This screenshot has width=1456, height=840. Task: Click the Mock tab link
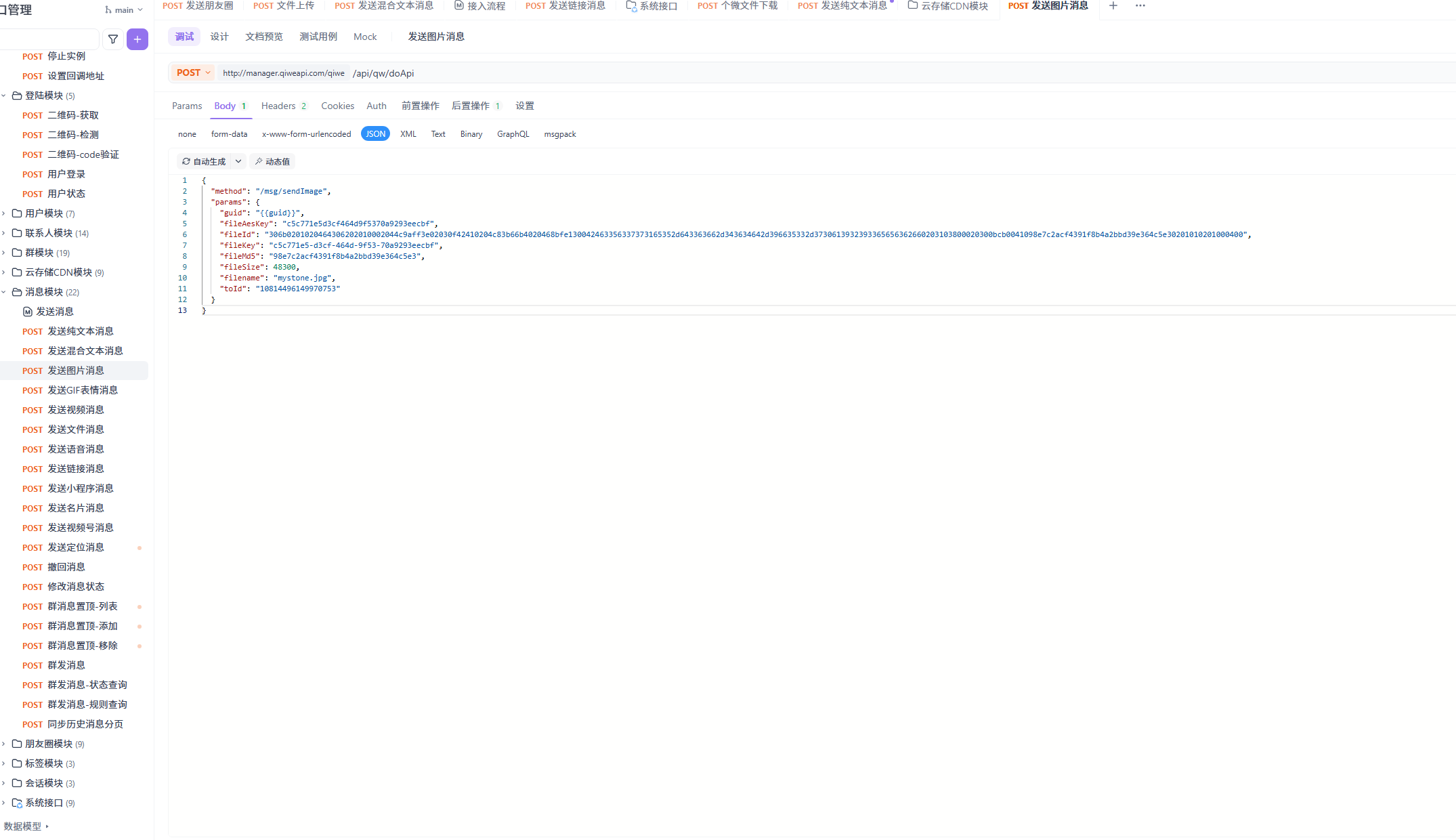click(364, 37)
